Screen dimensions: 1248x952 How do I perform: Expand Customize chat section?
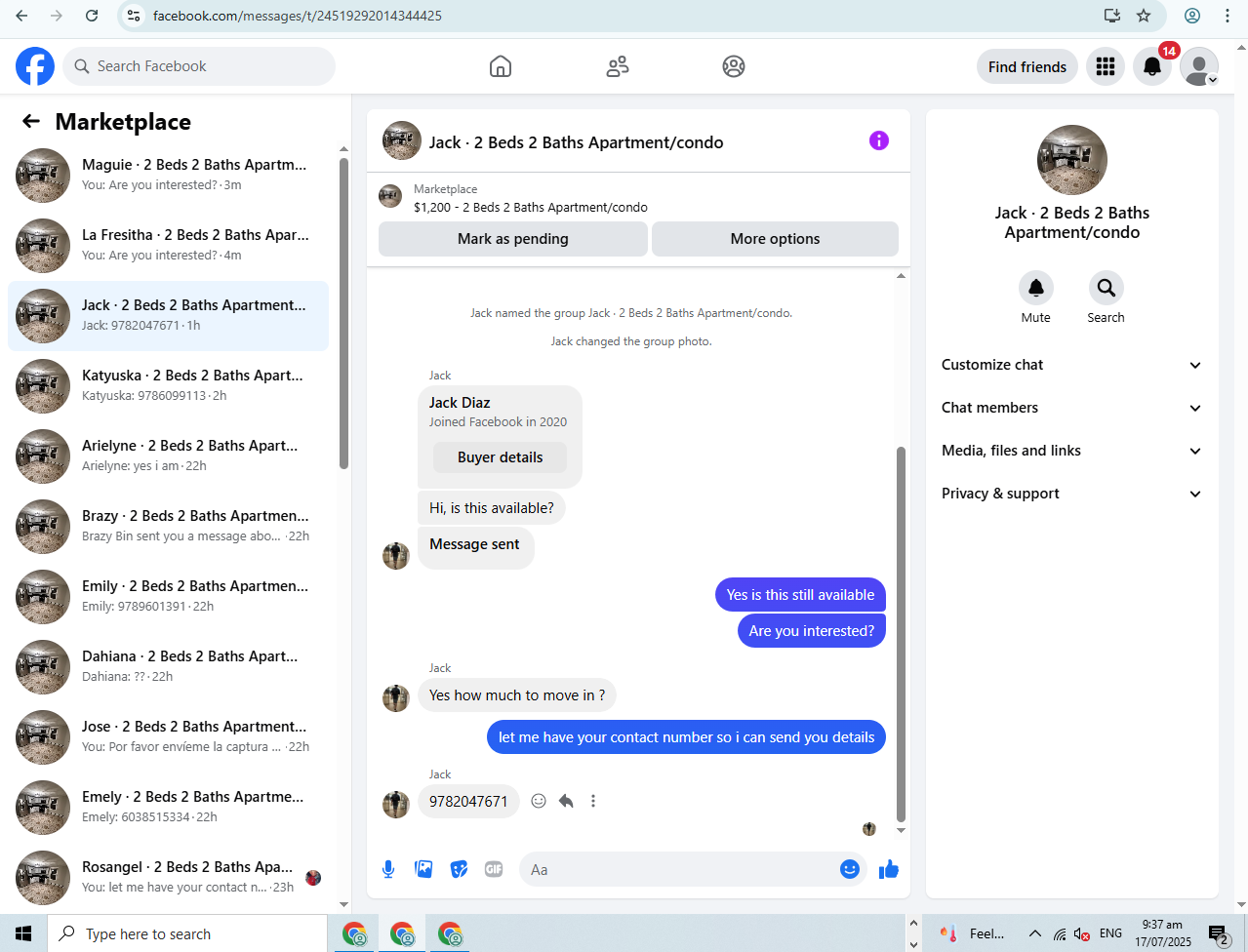[1071, 365]
